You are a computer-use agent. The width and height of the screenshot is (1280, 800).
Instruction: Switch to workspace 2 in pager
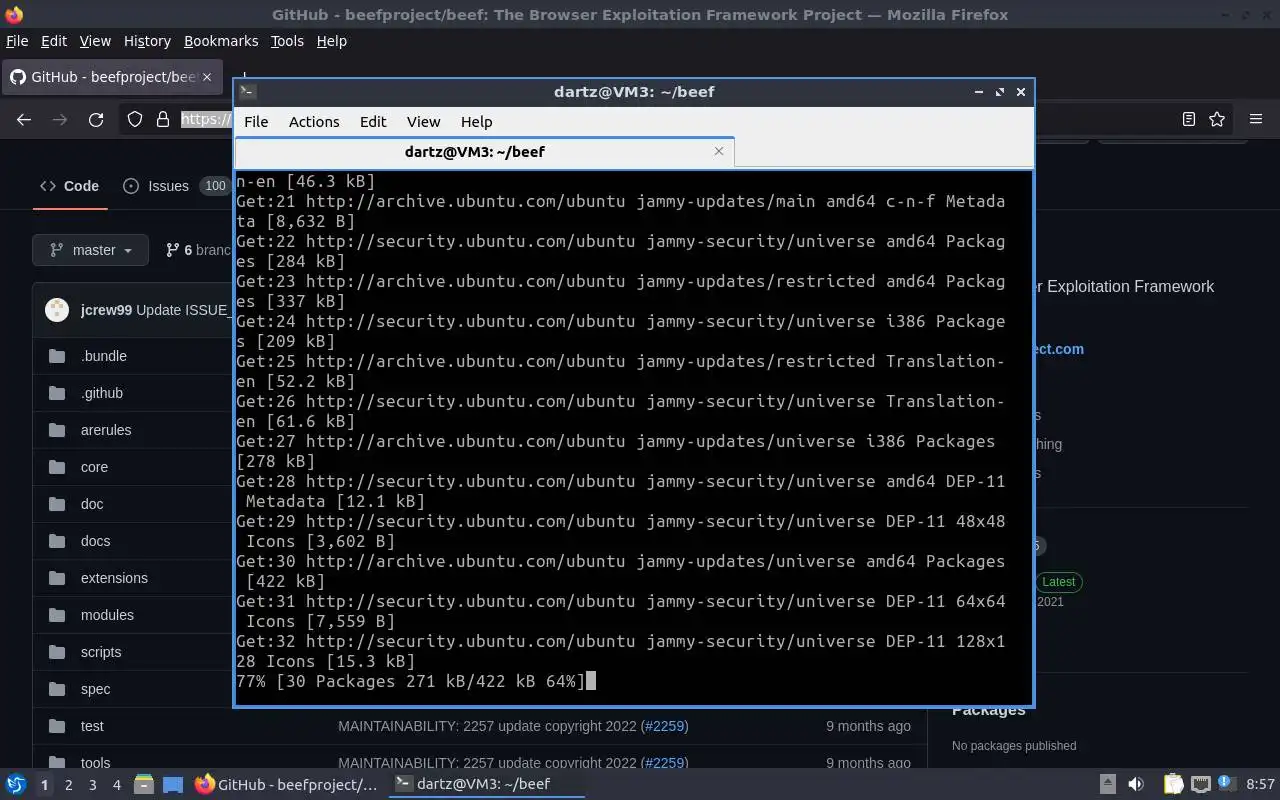coord(68,785)
